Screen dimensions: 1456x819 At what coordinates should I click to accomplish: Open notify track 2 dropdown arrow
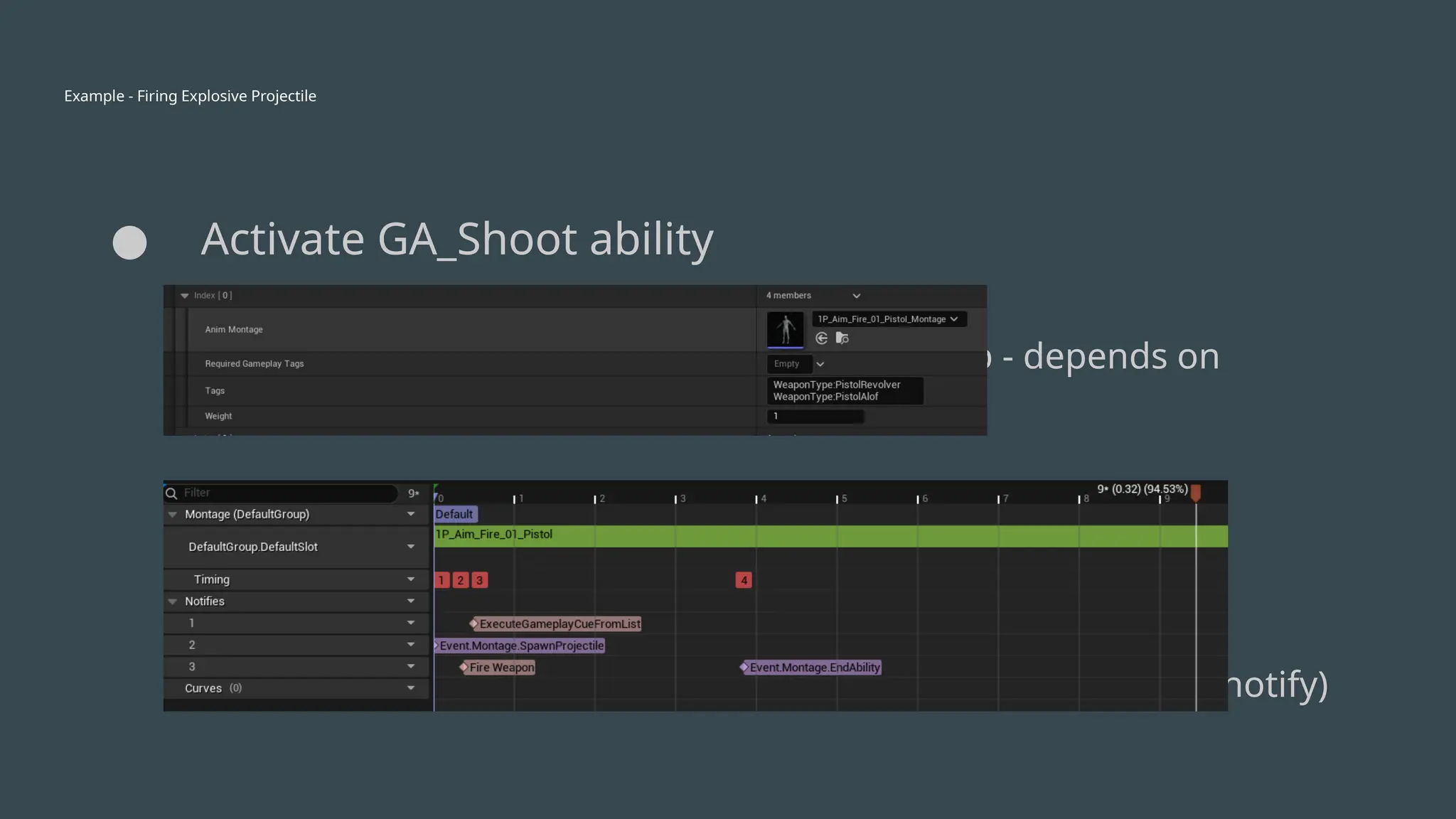pyautogui.click(x=411, y=645)
